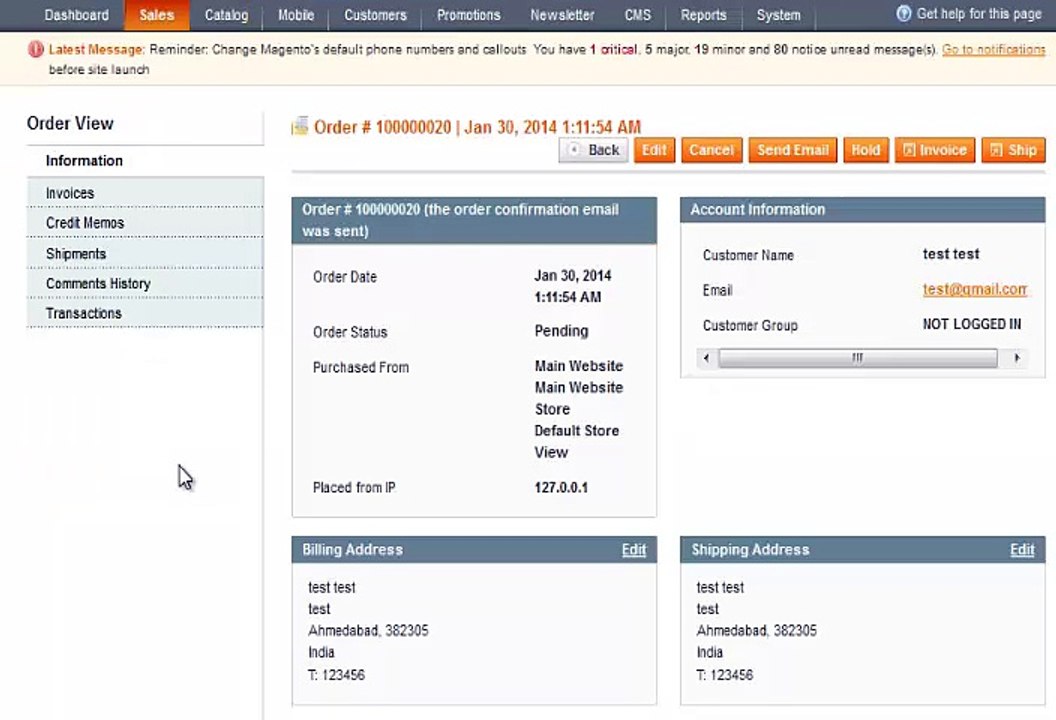The width and height of the screenshot is (1056, 720).
Task: Click the Account Information horizontal scrollbar thumb
Action: 858,358
